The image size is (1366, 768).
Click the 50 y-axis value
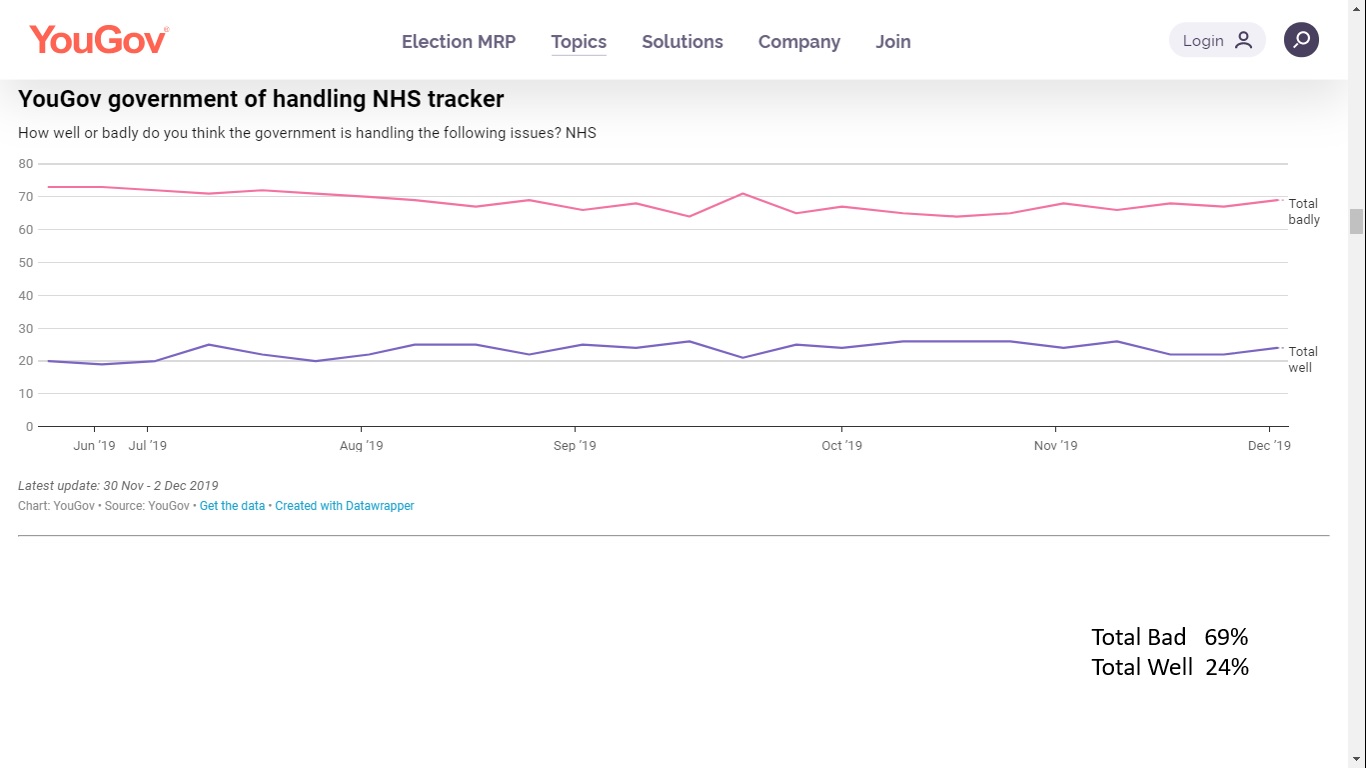(26, 263)
